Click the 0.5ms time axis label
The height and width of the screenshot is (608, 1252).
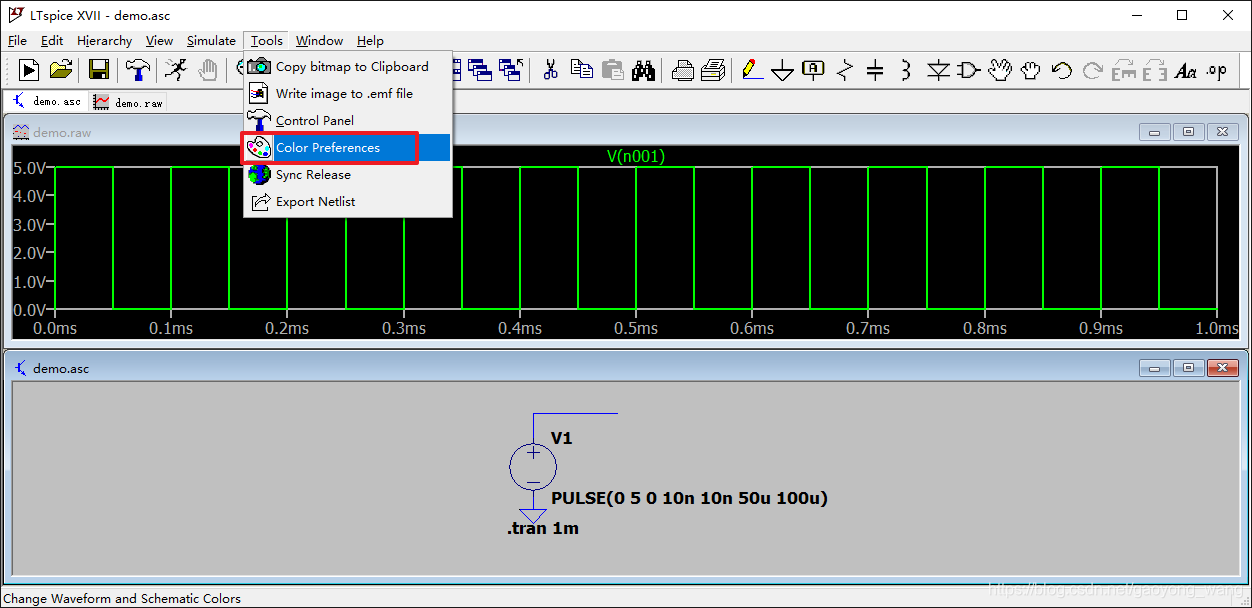click(x=636, y=328)
